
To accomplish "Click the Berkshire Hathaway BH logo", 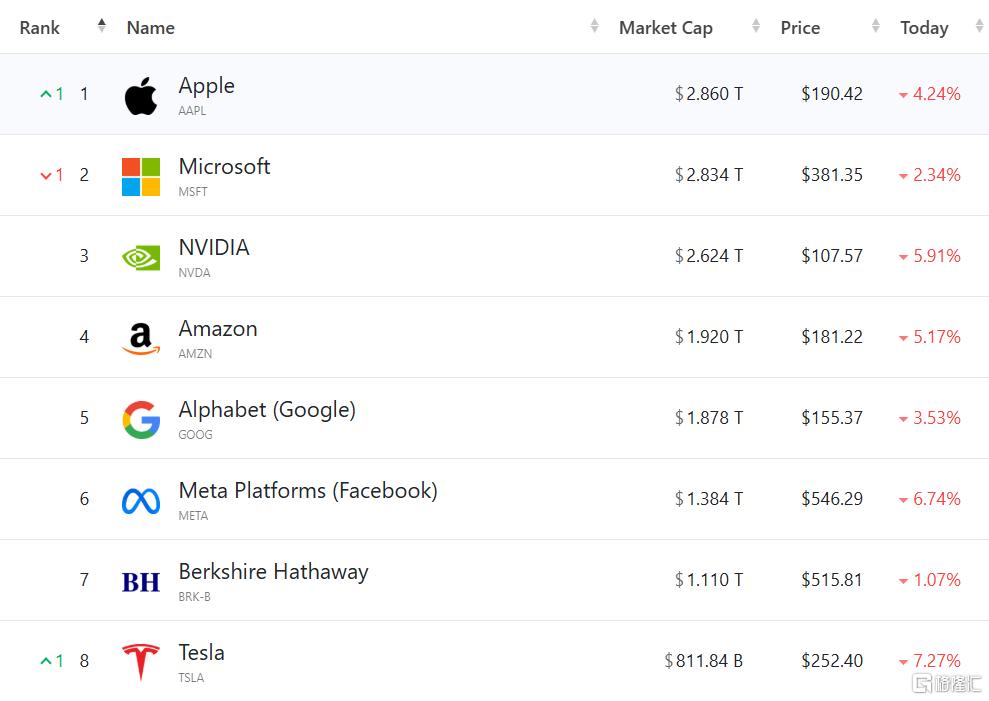I will pos(141,582).
